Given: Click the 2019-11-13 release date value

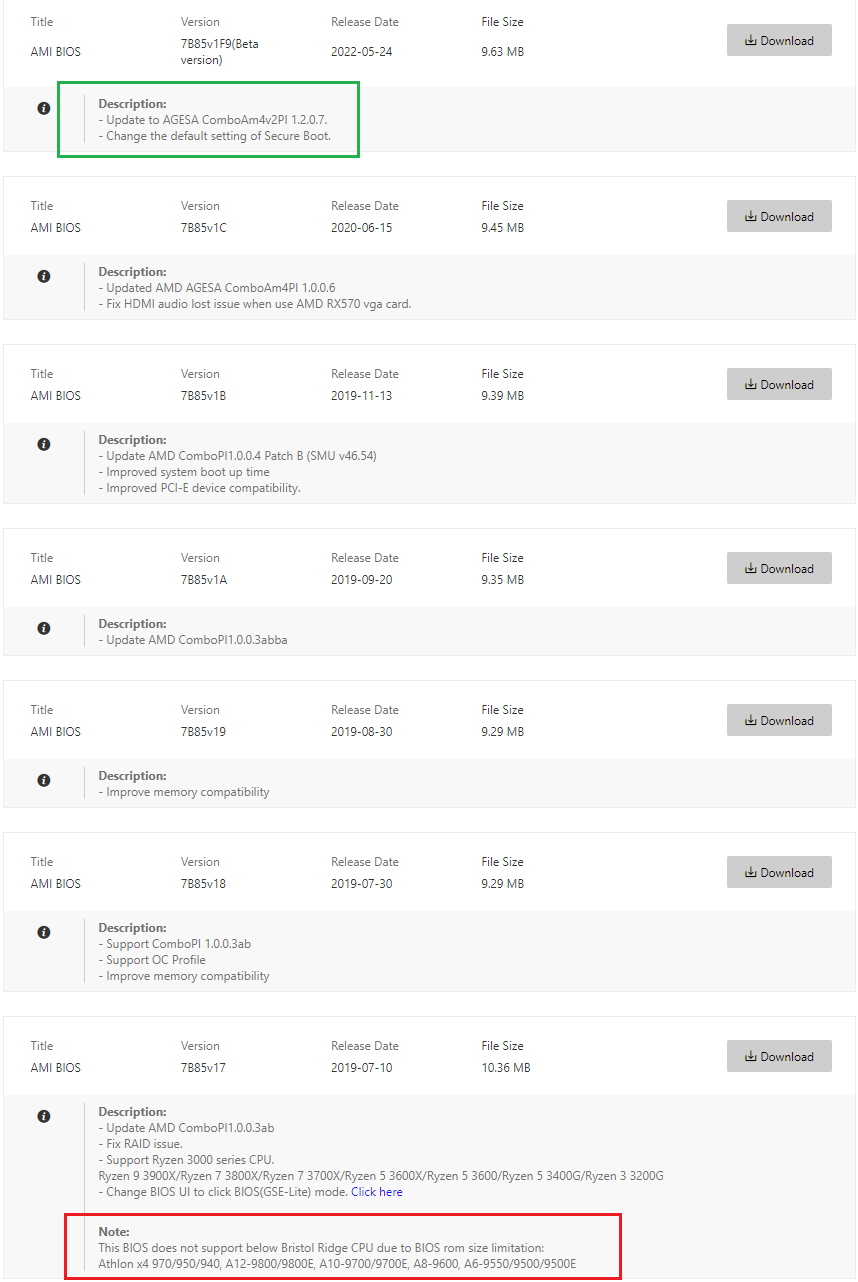Looking at the screenshot, I should (x=361, y=396).
